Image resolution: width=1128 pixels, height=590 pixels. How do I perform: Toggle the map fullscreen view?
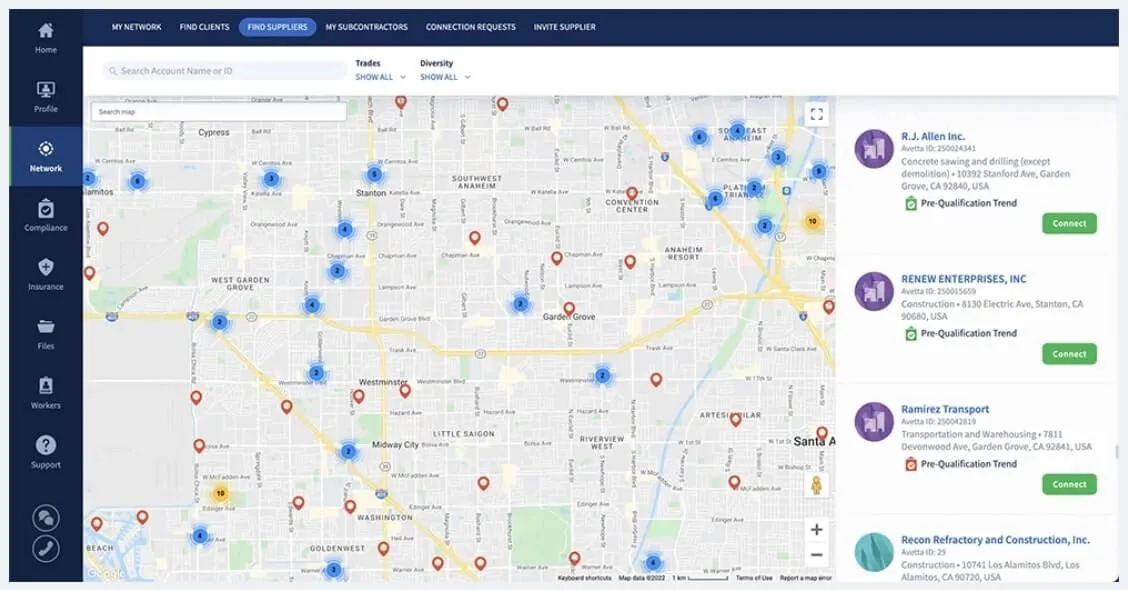coord(817,114)
